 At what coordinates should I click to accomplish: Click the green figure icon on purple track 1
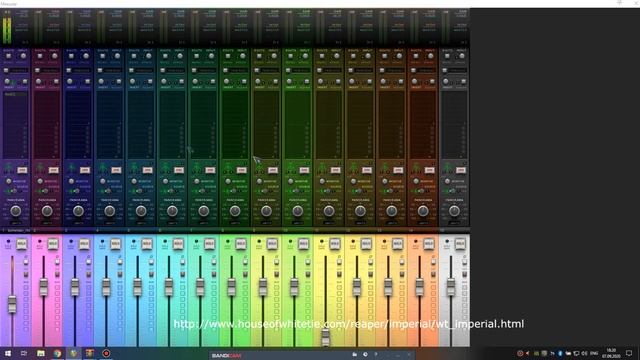[x=9, y=168]
